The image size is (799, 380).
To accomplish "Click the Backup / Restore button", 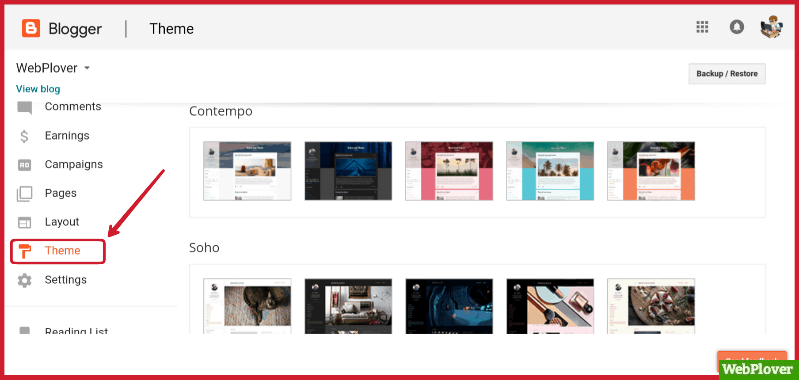I will coord(727,73).
